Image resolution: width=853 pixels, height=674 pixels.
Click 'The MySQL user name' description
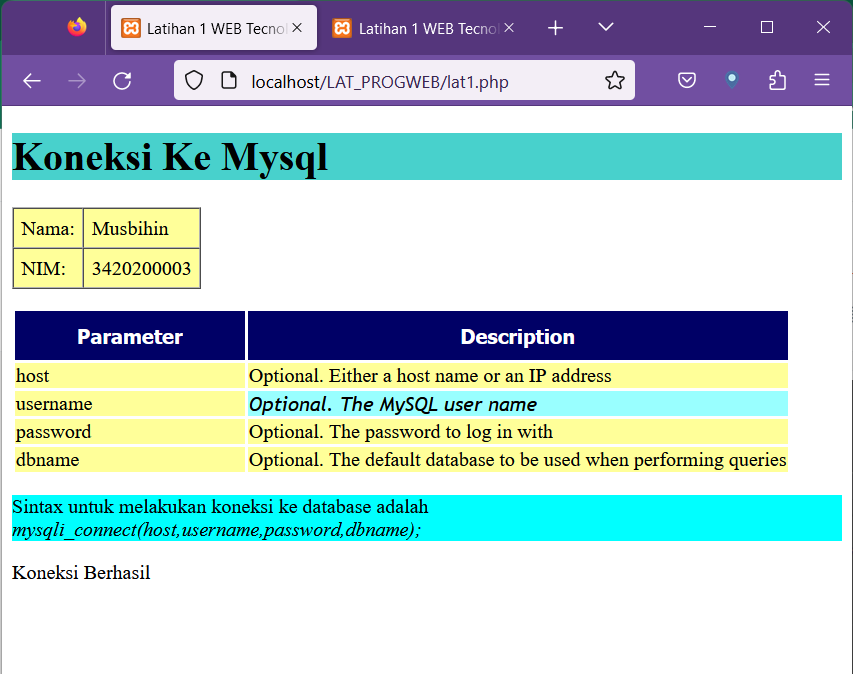pyautogui.click(x=518, y=404)
